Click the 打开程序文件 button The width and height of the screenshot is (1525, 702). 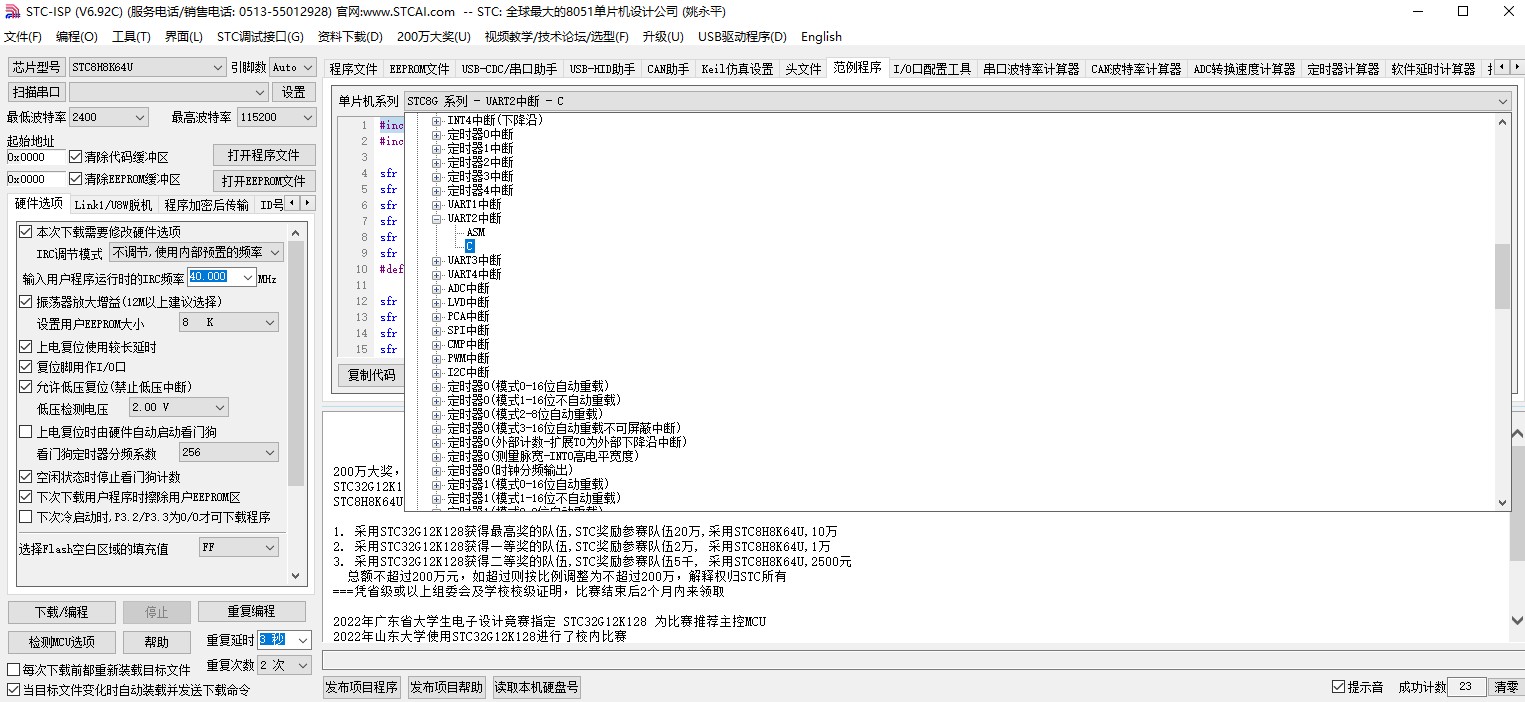pyautogui.click(x=264, y=156)
